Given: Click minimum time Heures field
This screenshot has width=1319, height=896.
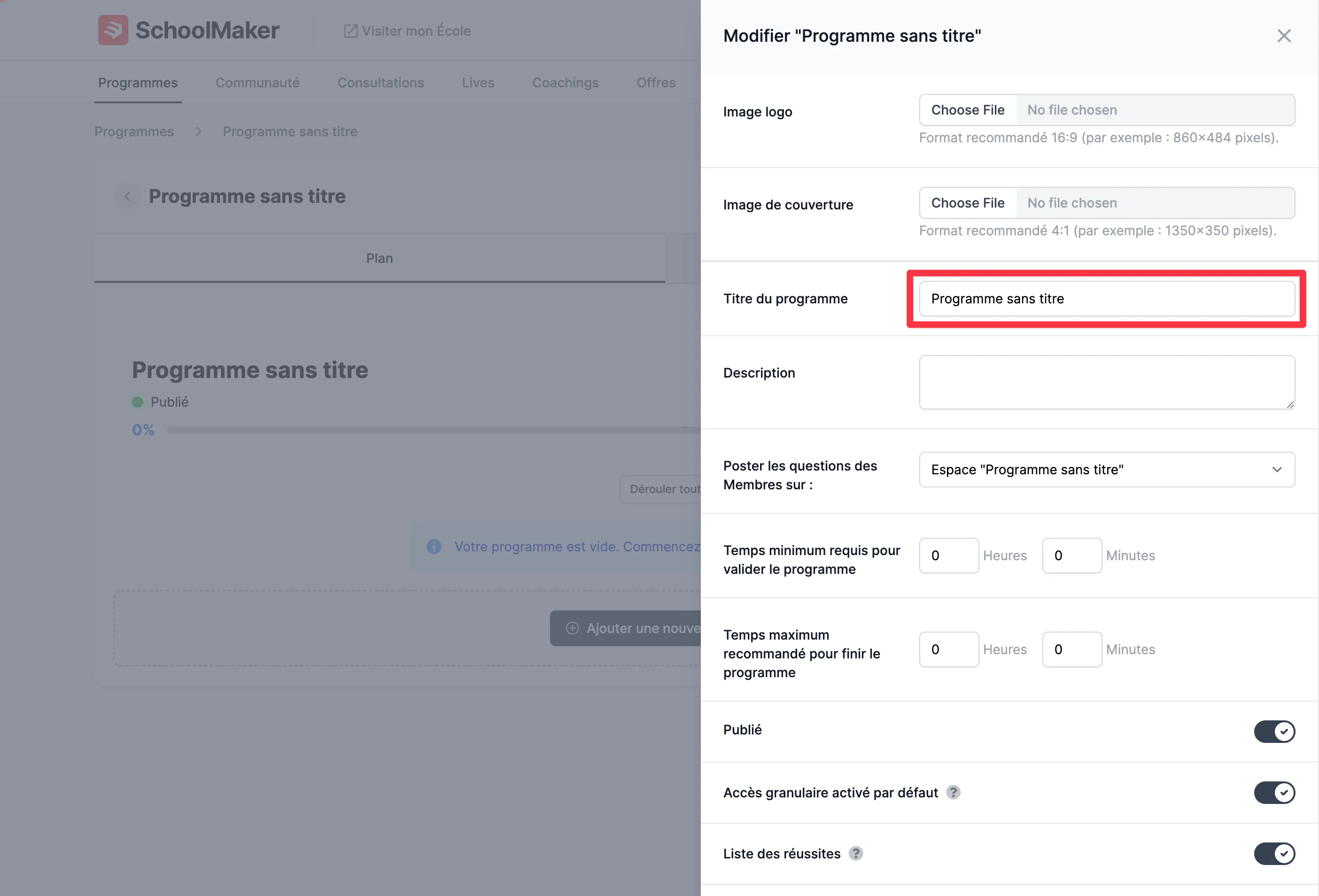Looking at the screenshot, I should [x=949, y=556].
